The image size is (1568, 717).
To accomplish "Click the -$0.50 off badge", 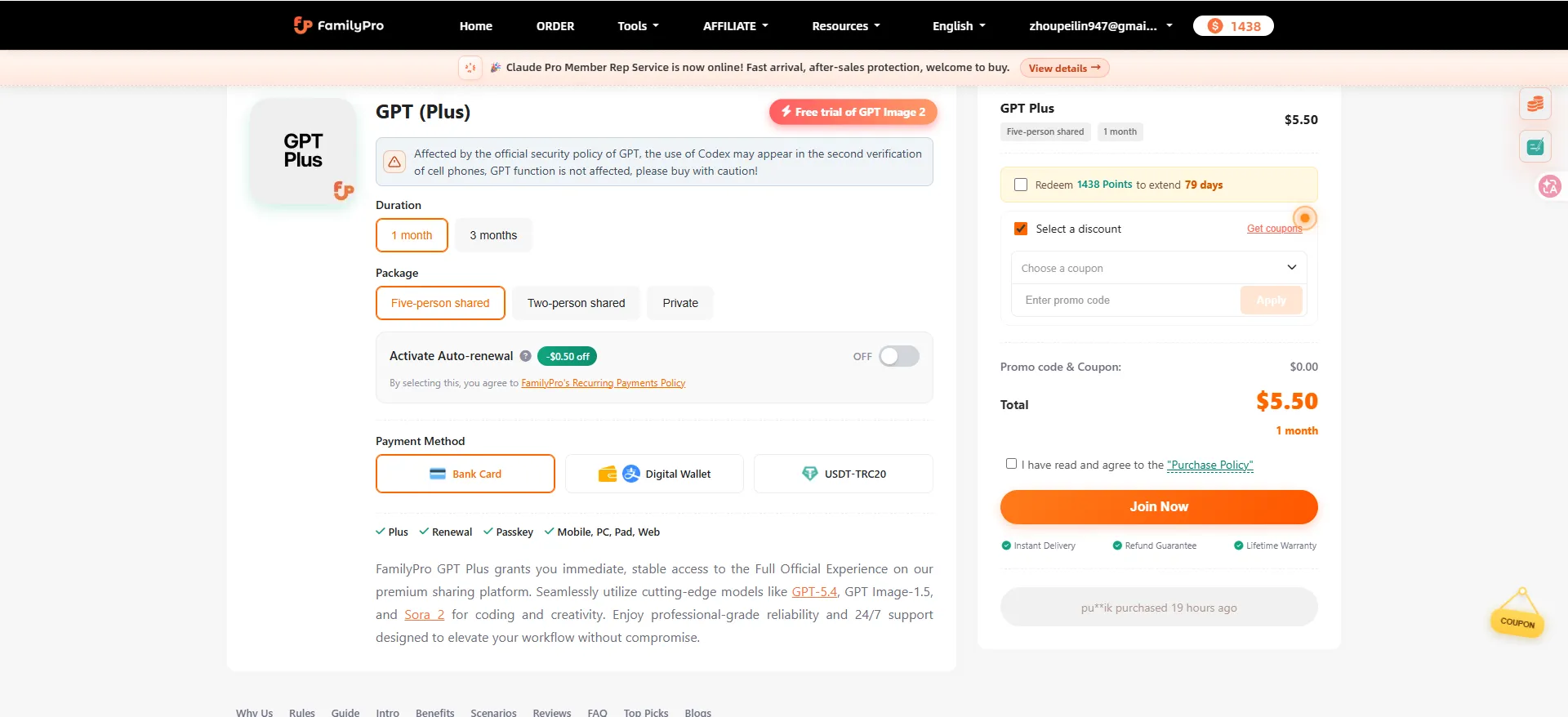I will point(567,356).
